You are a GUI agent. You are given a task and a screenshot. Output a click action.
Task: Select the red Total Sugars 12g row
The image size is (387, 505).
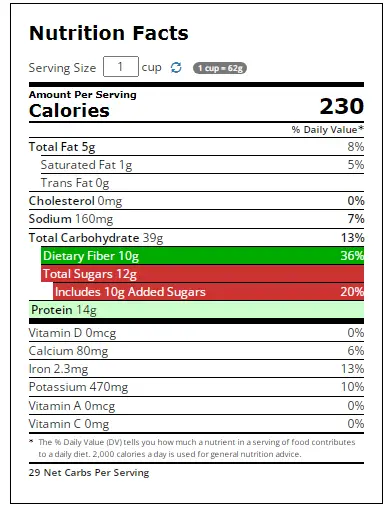[x=202, y=274]
